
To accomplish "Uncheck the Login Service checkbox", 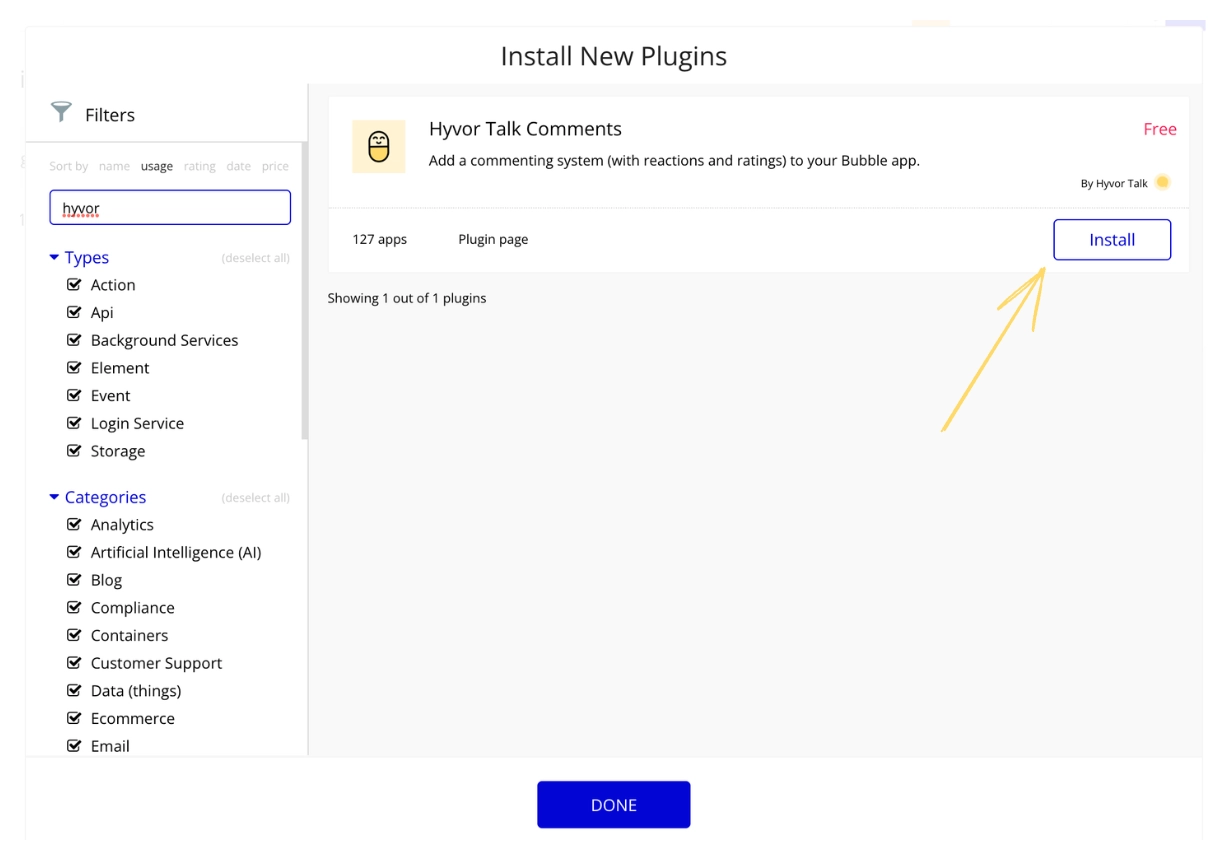I will point(74,423).
